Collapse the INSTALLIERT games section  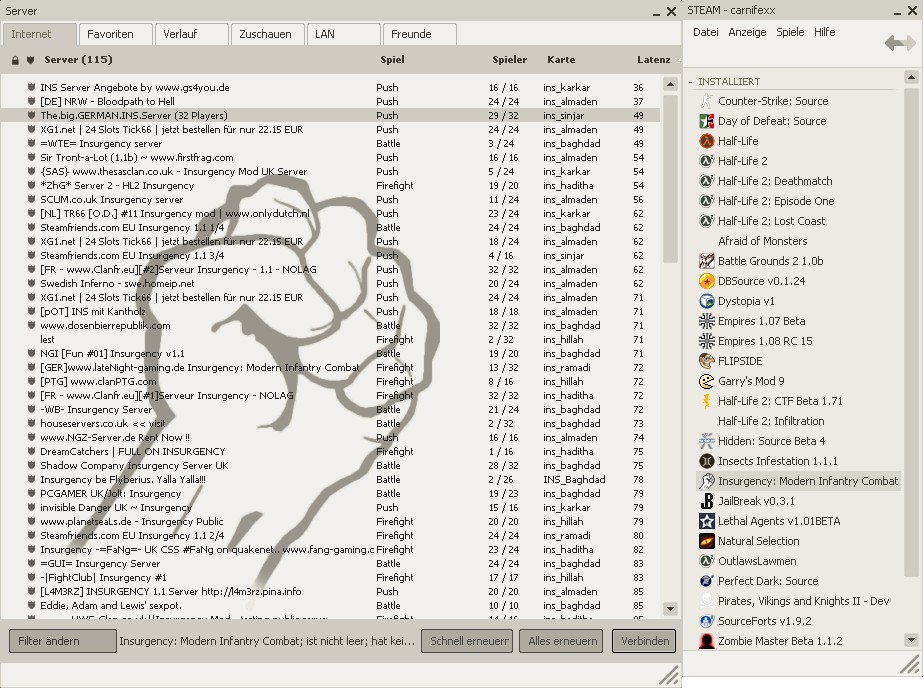[691, 81]
